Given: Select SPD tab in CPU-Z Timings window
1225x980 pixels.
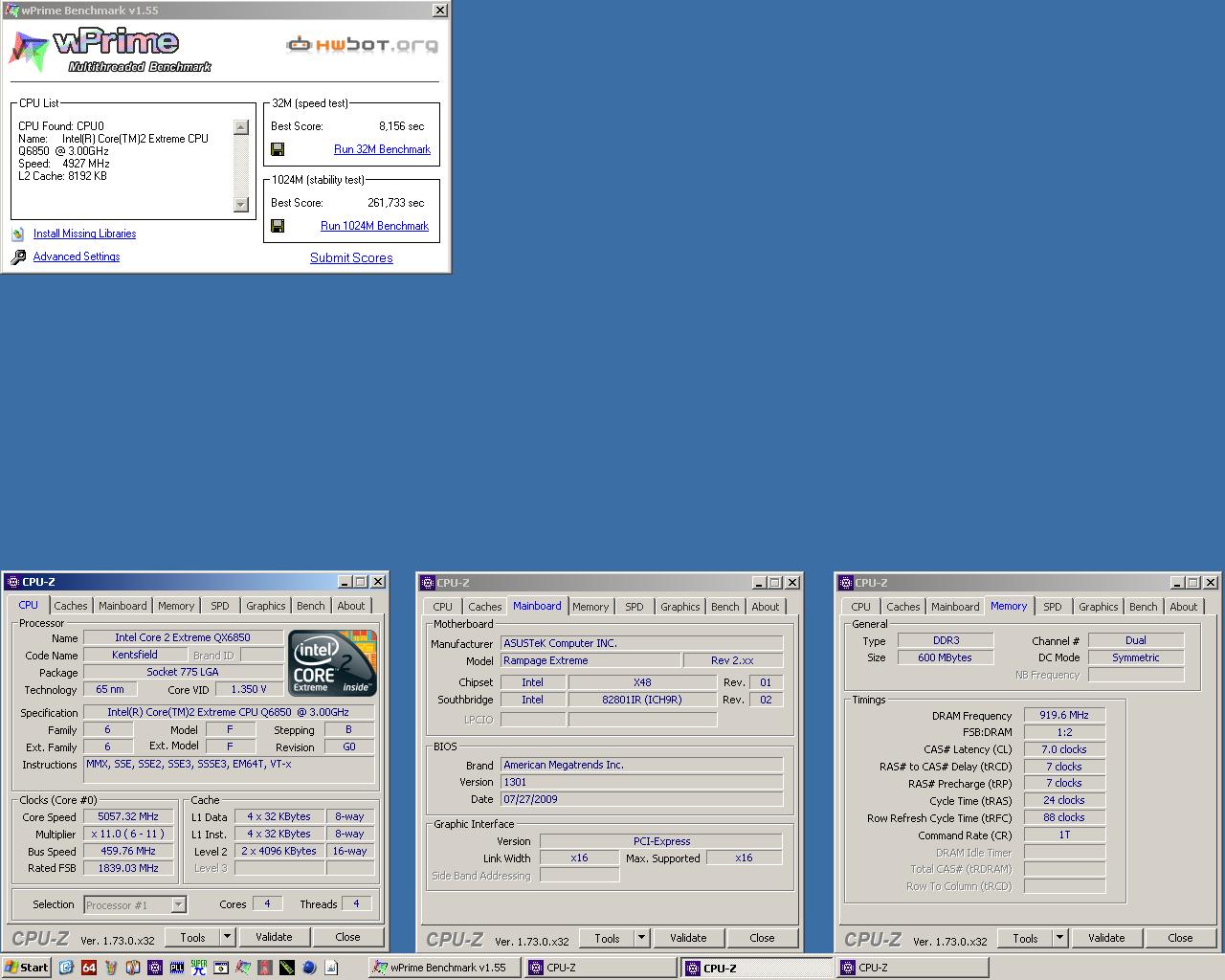Looking at the screenshot, I should click(x=1053, y=607).
